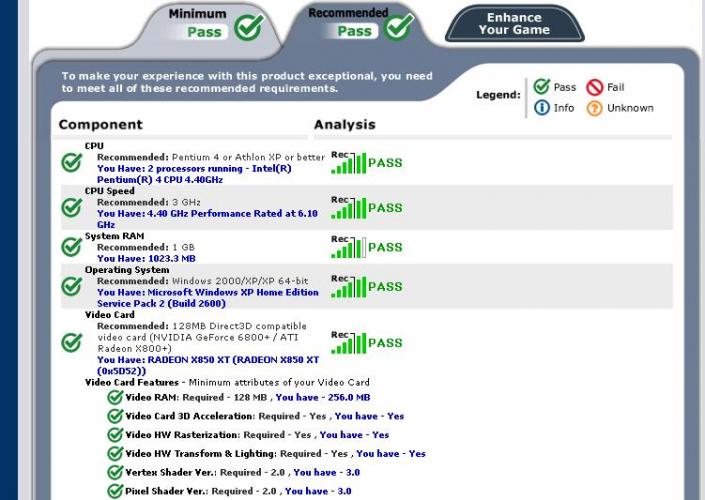The width and height of the screenshot is (705, 500).
Task: Click the blue Info icon in the legend
Action: (542, 108)
